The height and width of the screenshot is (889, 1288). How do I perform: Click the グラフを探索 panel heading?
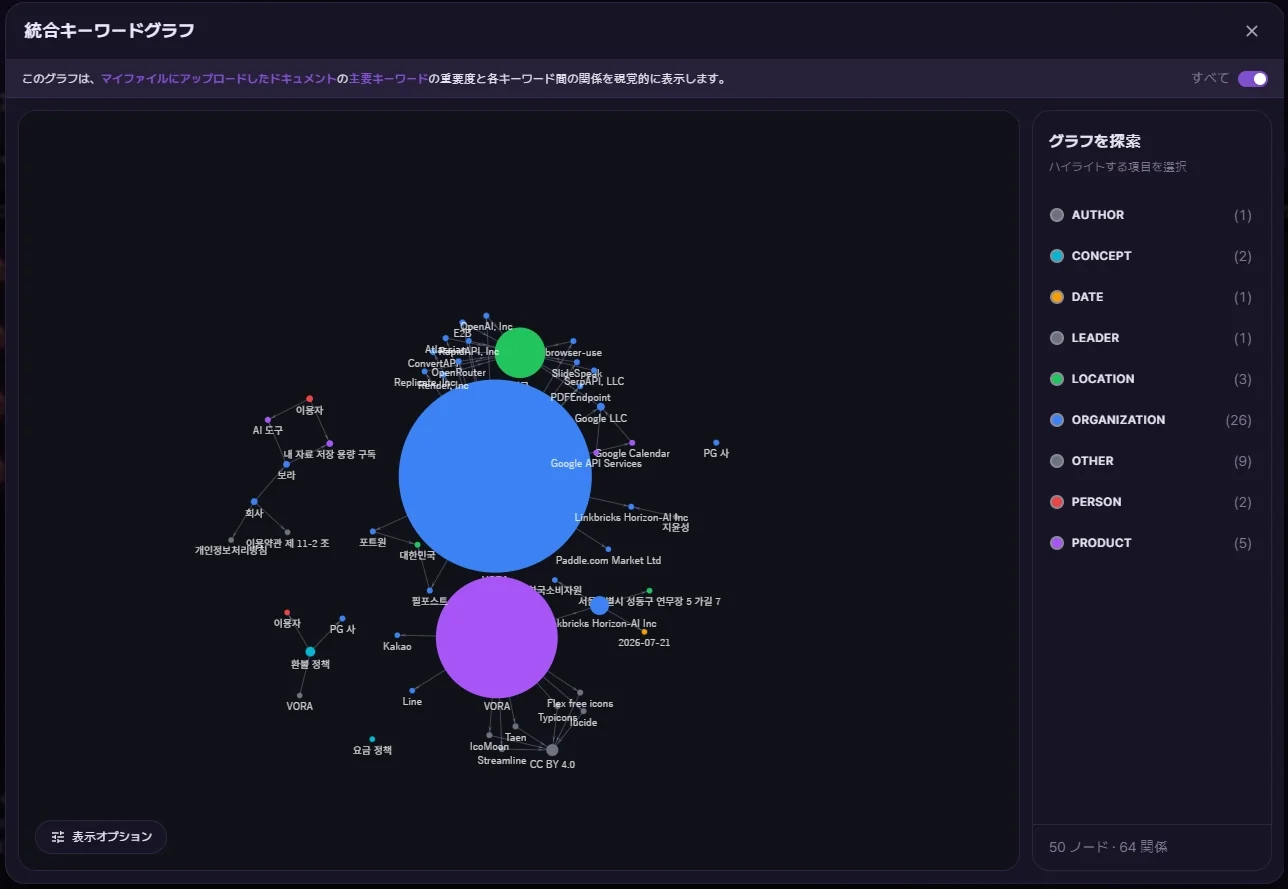(1094, 142)
